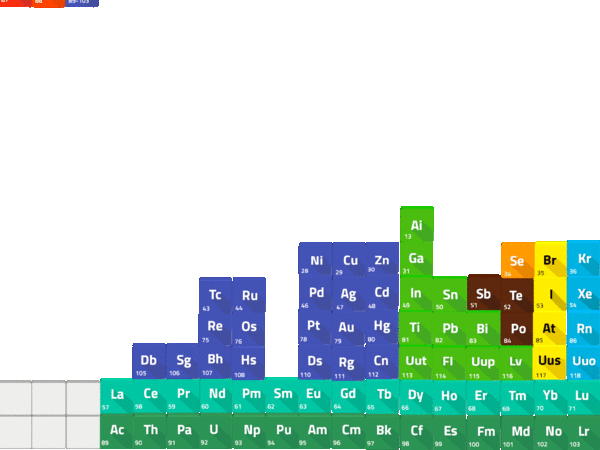Click the Fl flerovium tile
Image resolution: width=600 pixels, height=450 pixels.
point(450,362)
